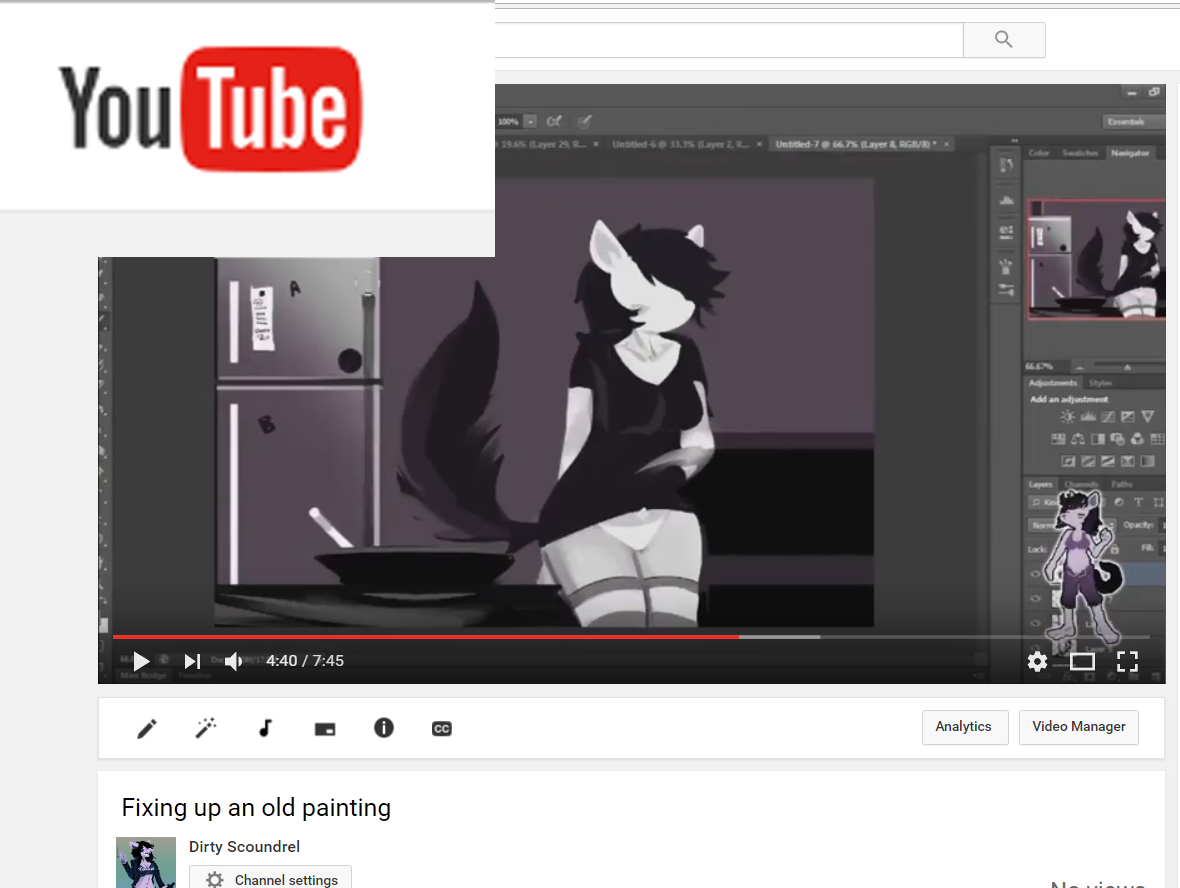Open the Annotations editor icon
Screen dimensions: 1180x888
[324, 729]
